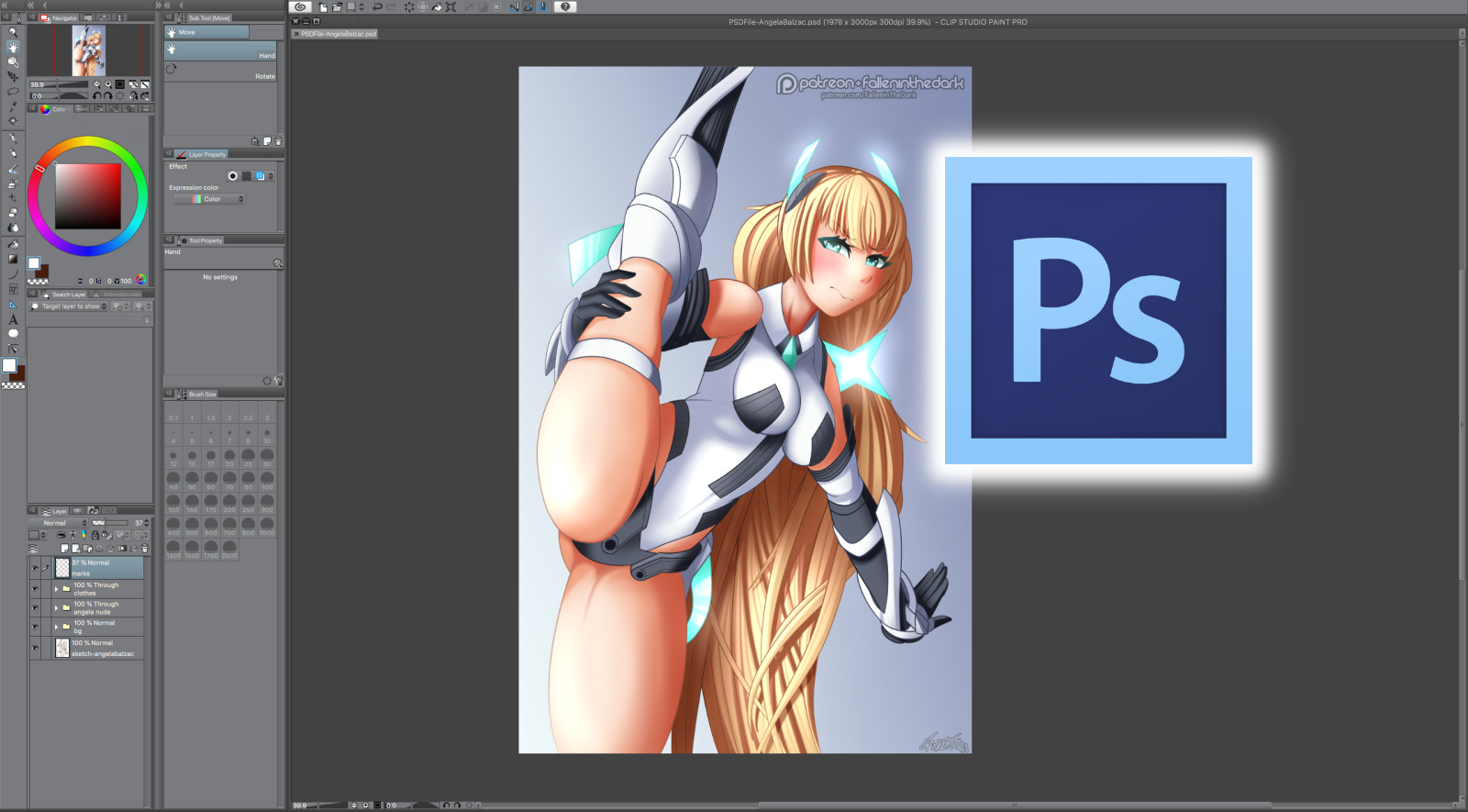The height and width of the screenshot is (812, 1468).
Task: Toggle the border effect in Layer Property
Action: pos(233,176)
